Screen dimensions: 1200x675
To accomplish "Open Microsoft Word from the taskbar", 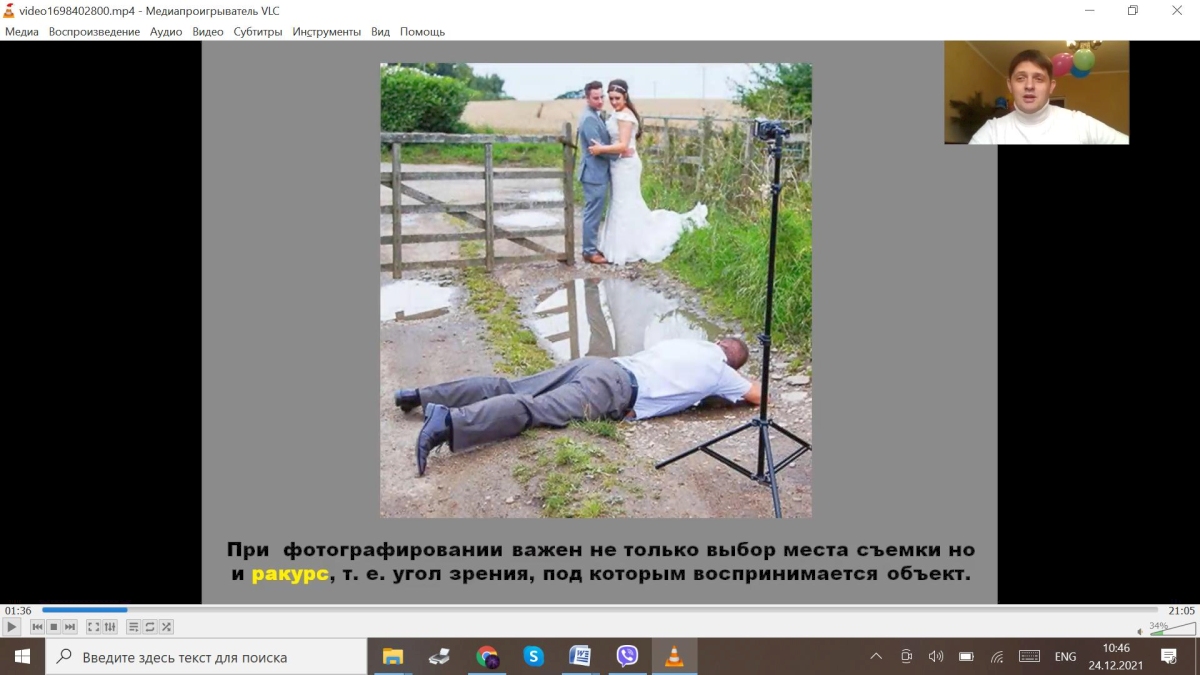I will click(x=580, y=657).
